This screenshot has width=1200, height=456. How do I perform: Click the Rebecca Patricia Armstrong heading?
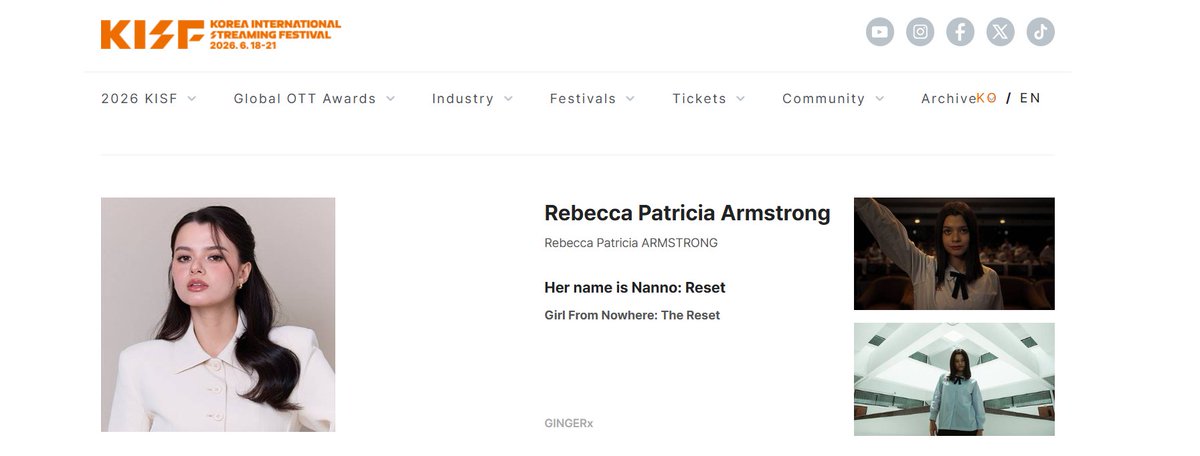point(687,213)
